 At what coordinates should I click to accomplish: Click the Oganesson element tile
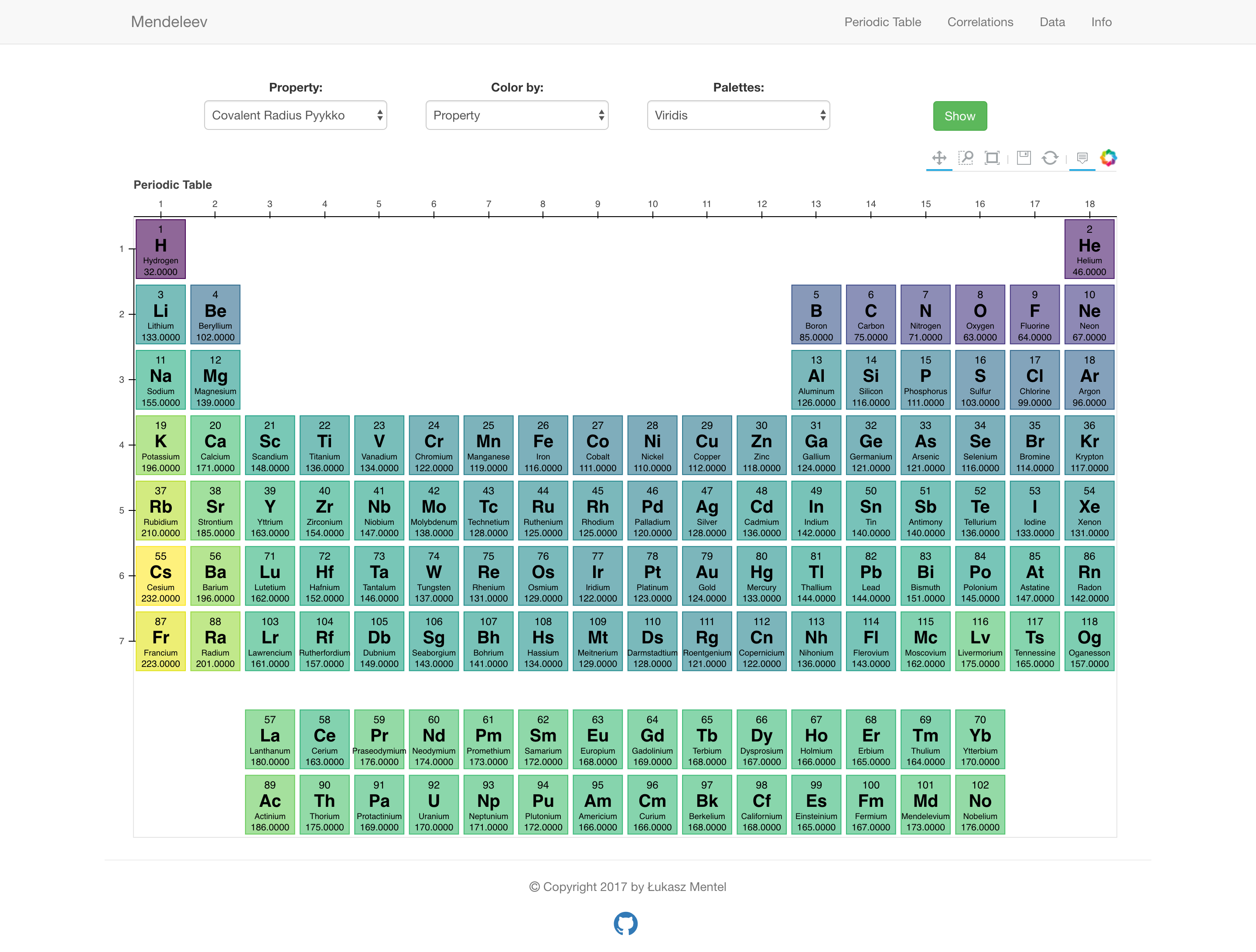click(1089, 641)
